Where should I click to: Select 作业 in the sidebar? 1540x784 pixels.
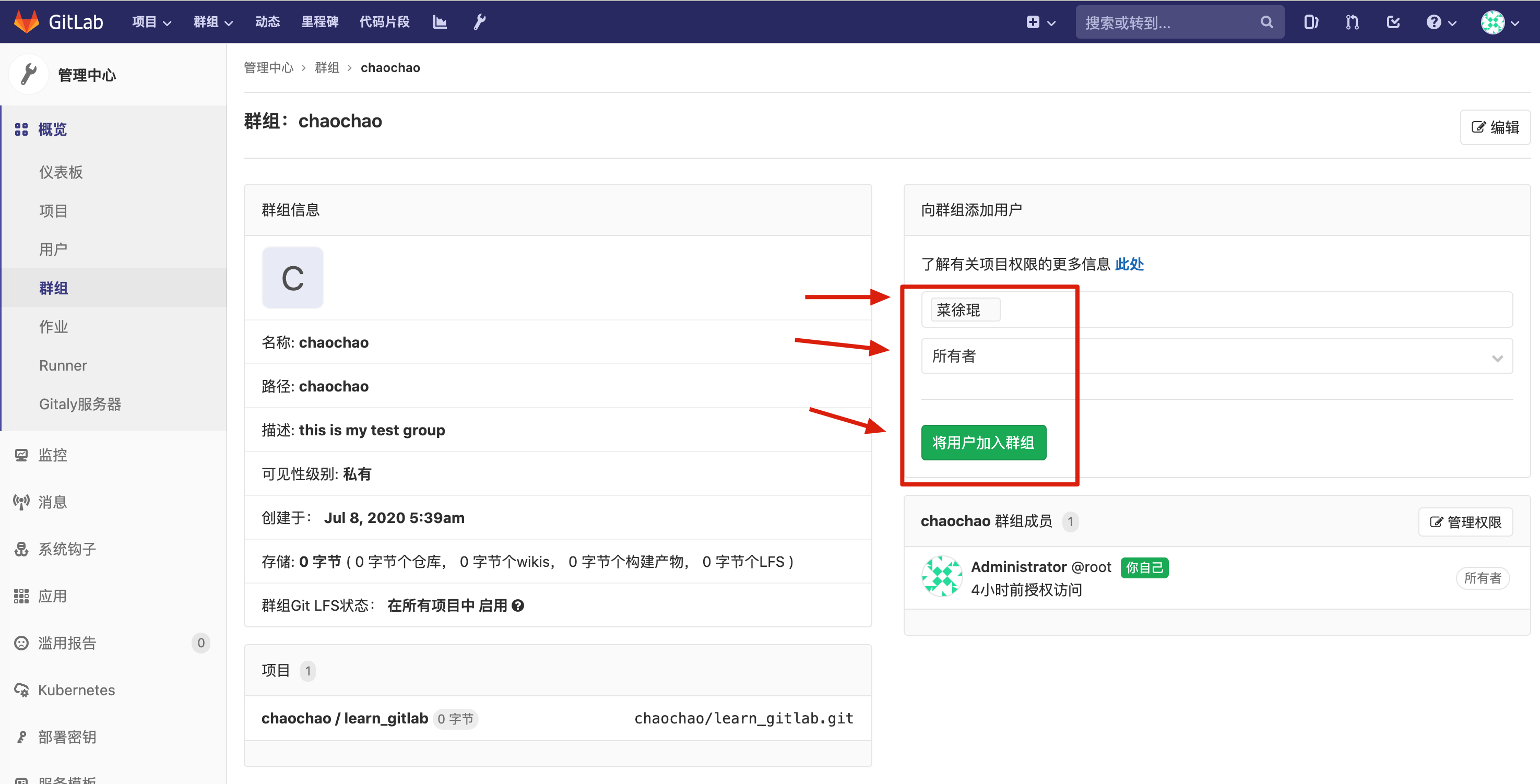click(53, 326)
